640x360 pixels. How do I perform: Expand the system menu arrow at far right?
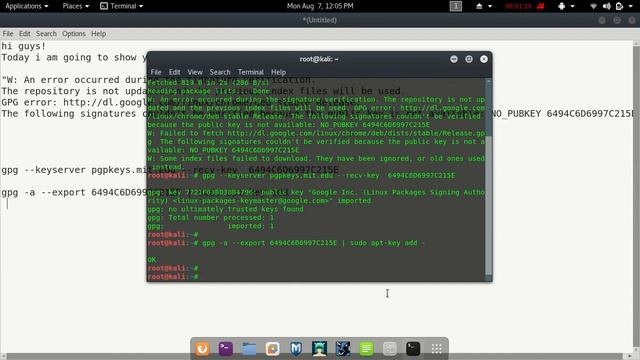[x=630, y=6]
